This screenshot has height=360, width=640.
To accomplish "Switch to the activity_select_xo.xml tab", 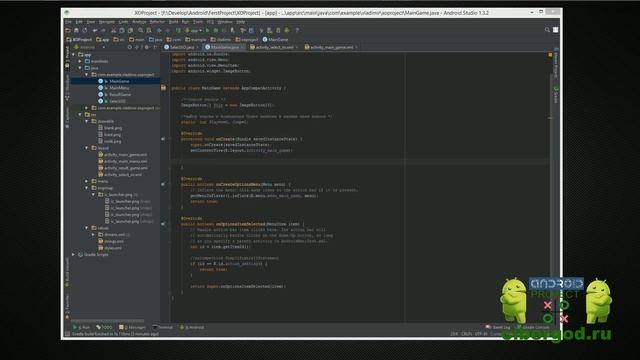I will [274, 47].
